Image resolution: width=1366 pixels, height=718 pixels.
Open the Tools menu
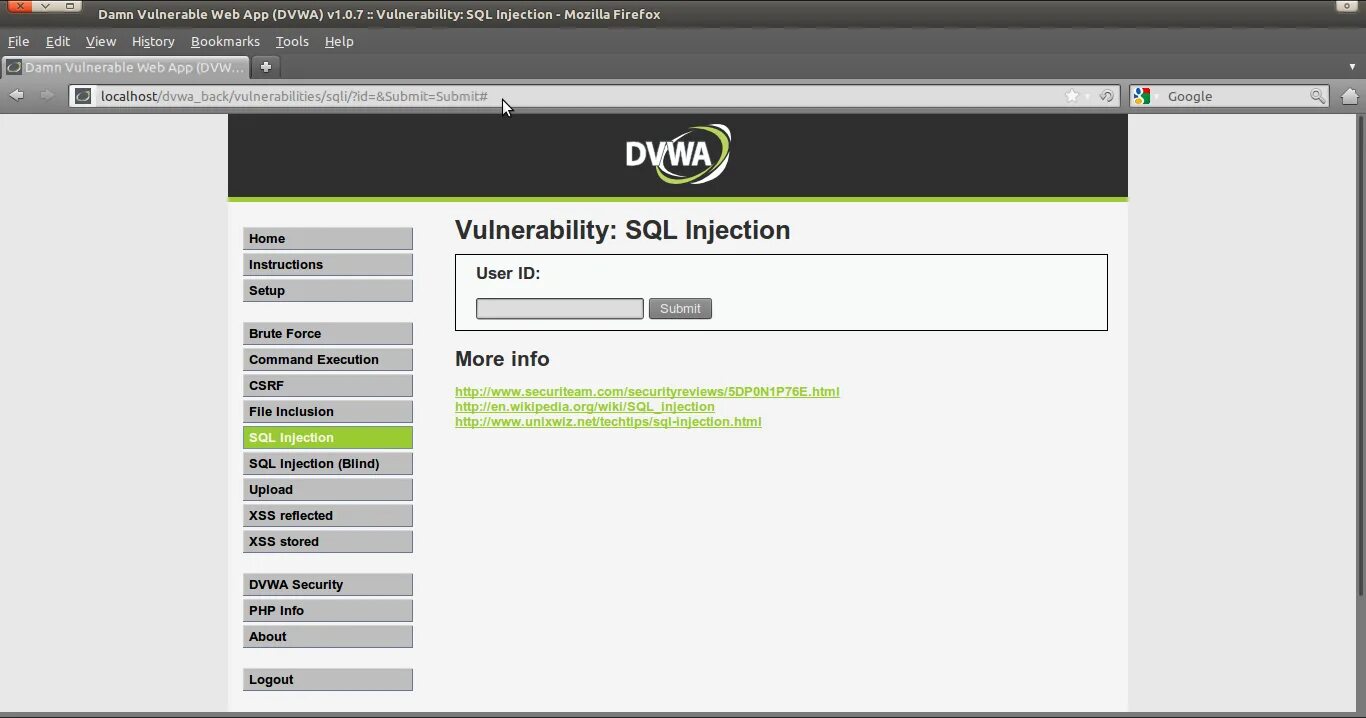(x=292, y=41)
